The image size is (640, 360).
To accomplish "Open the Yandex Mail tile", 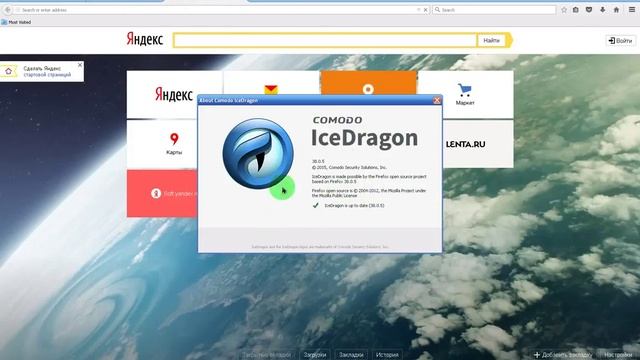I will pos(271,83).
